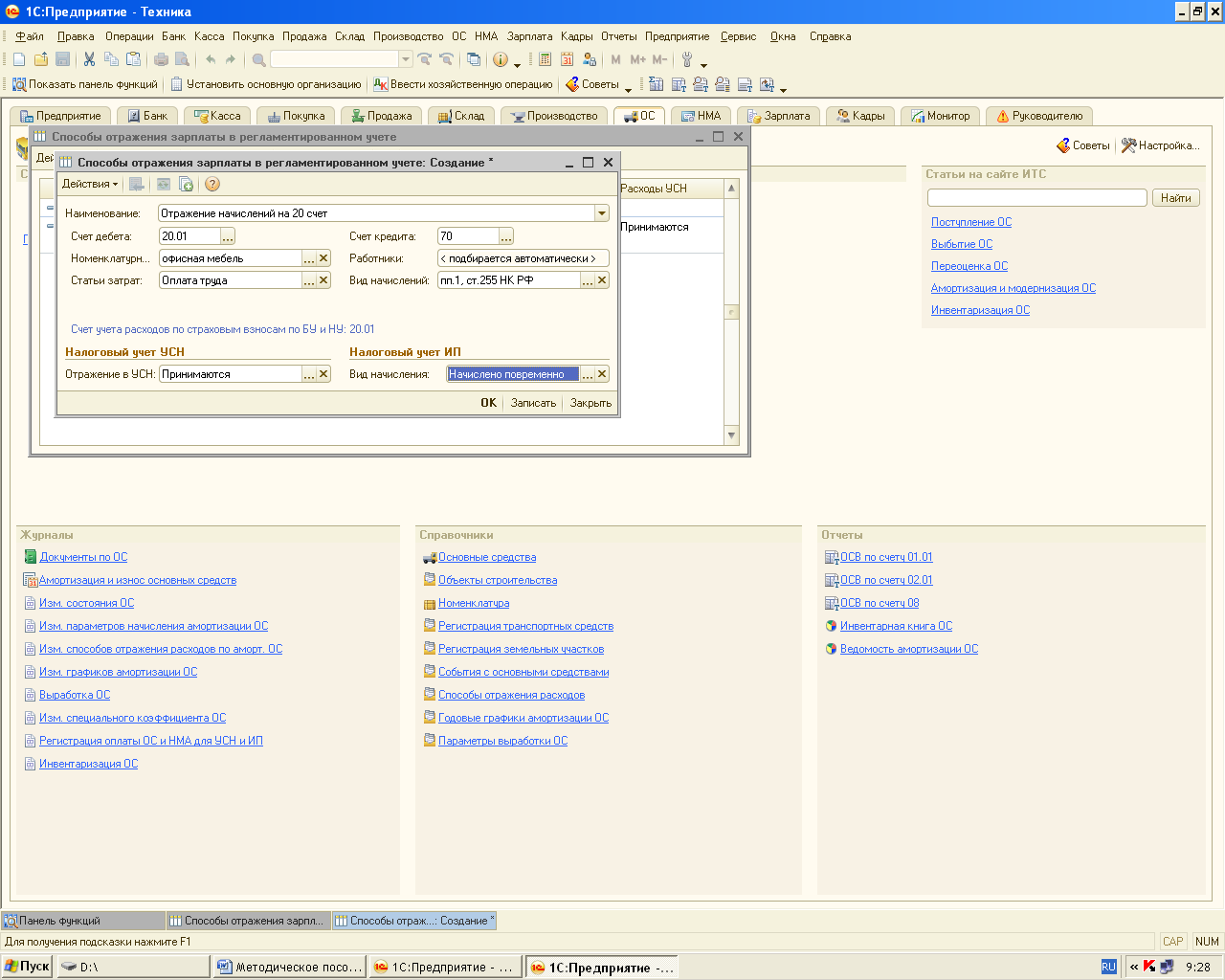Click the ИТС site search input field
The width and height of the screenshot is (1225, 980).
coord(1037,198)
